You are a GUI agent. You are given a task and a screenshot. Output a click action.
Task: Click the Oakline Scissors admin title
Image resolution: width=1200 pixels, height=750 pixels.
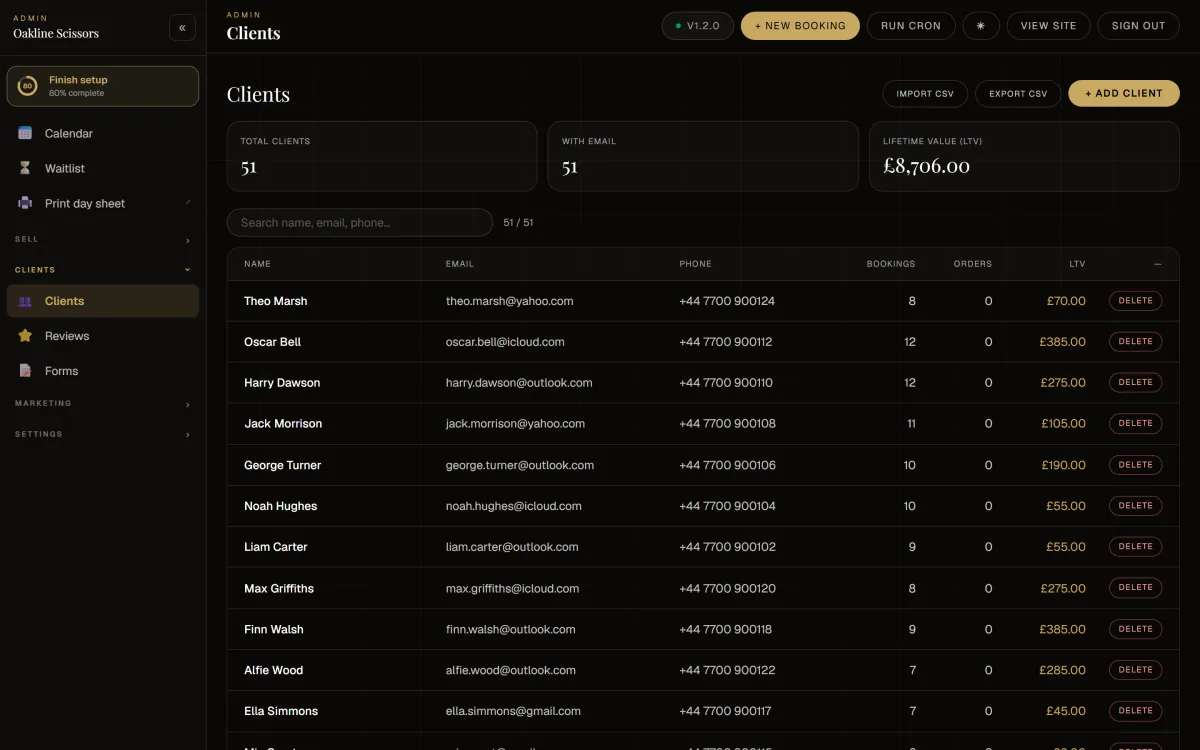pos(56,33)
